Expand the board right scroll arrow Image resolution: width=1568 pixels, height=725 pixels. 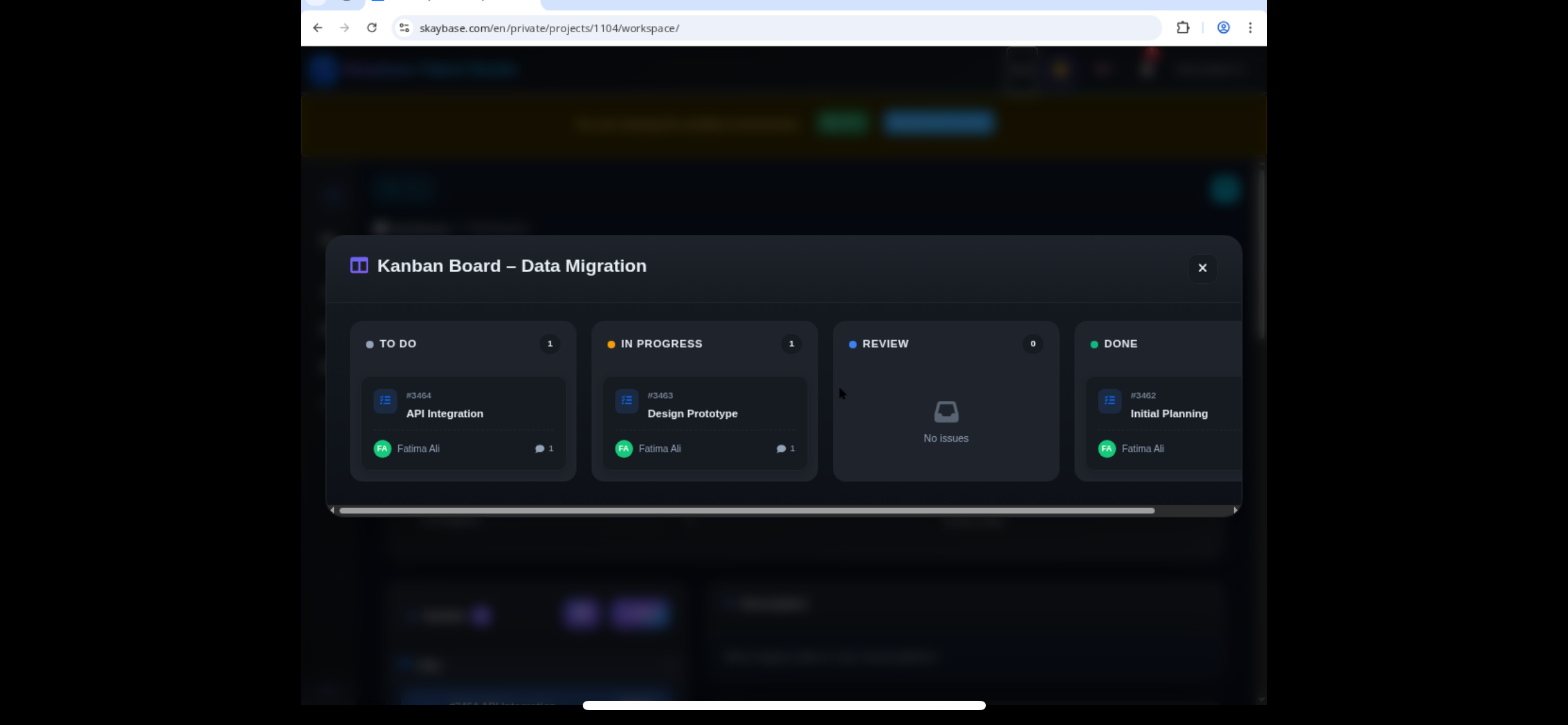[x=1234, y=509]
